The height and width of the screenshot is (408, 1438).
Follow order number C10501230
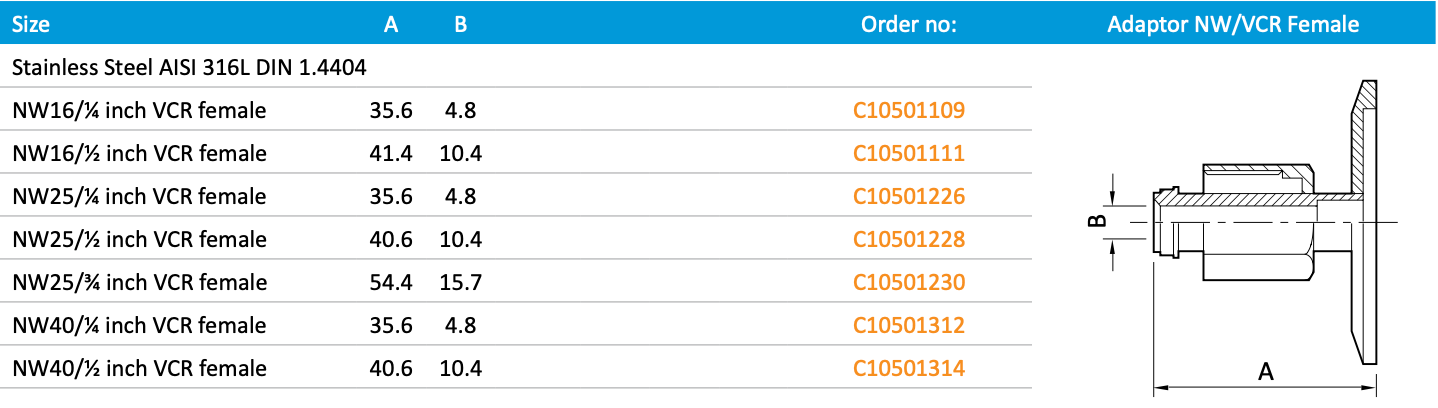908,282
